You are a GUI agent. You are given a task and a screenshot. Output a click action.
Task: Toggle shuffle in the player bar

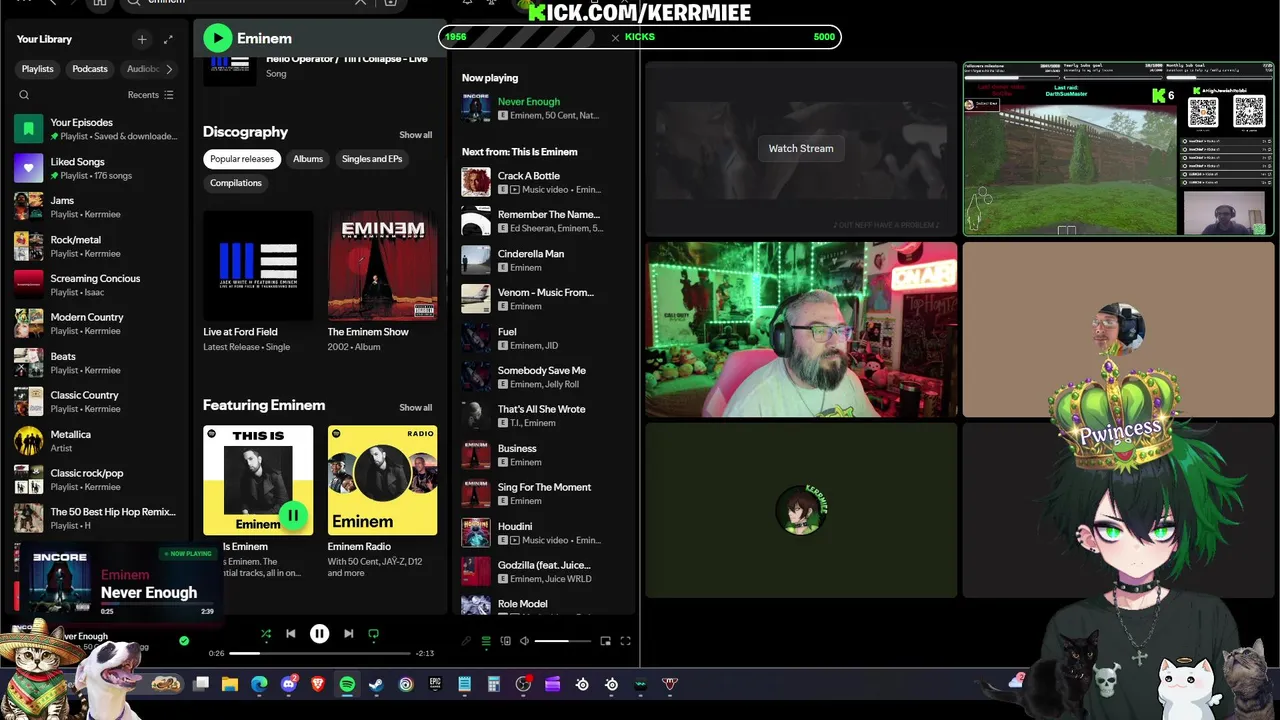pyautogui.click(x=265, y=633)
